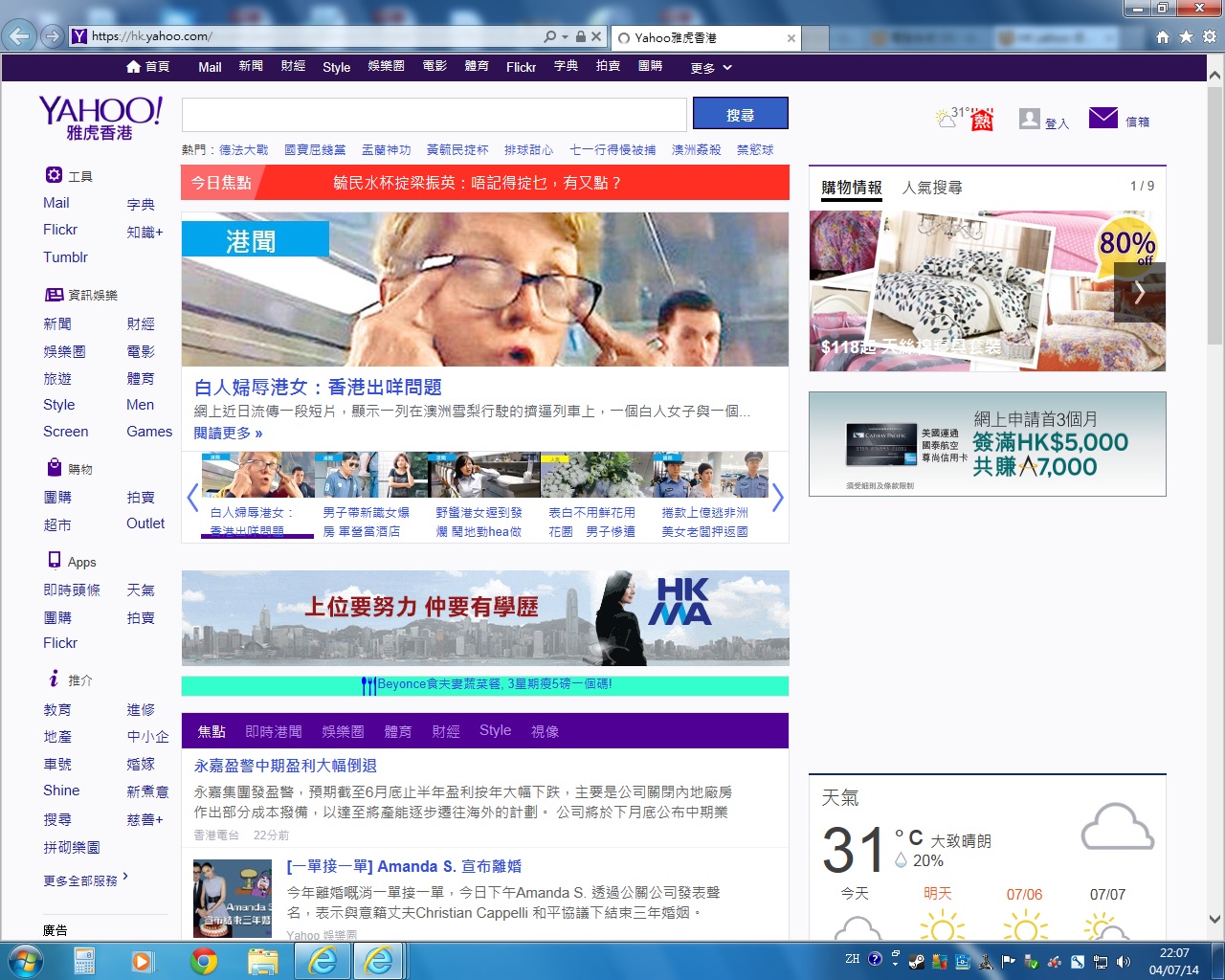Click the 搜尋 search button
Screen dimensions: 1225x980
[740, 114]
